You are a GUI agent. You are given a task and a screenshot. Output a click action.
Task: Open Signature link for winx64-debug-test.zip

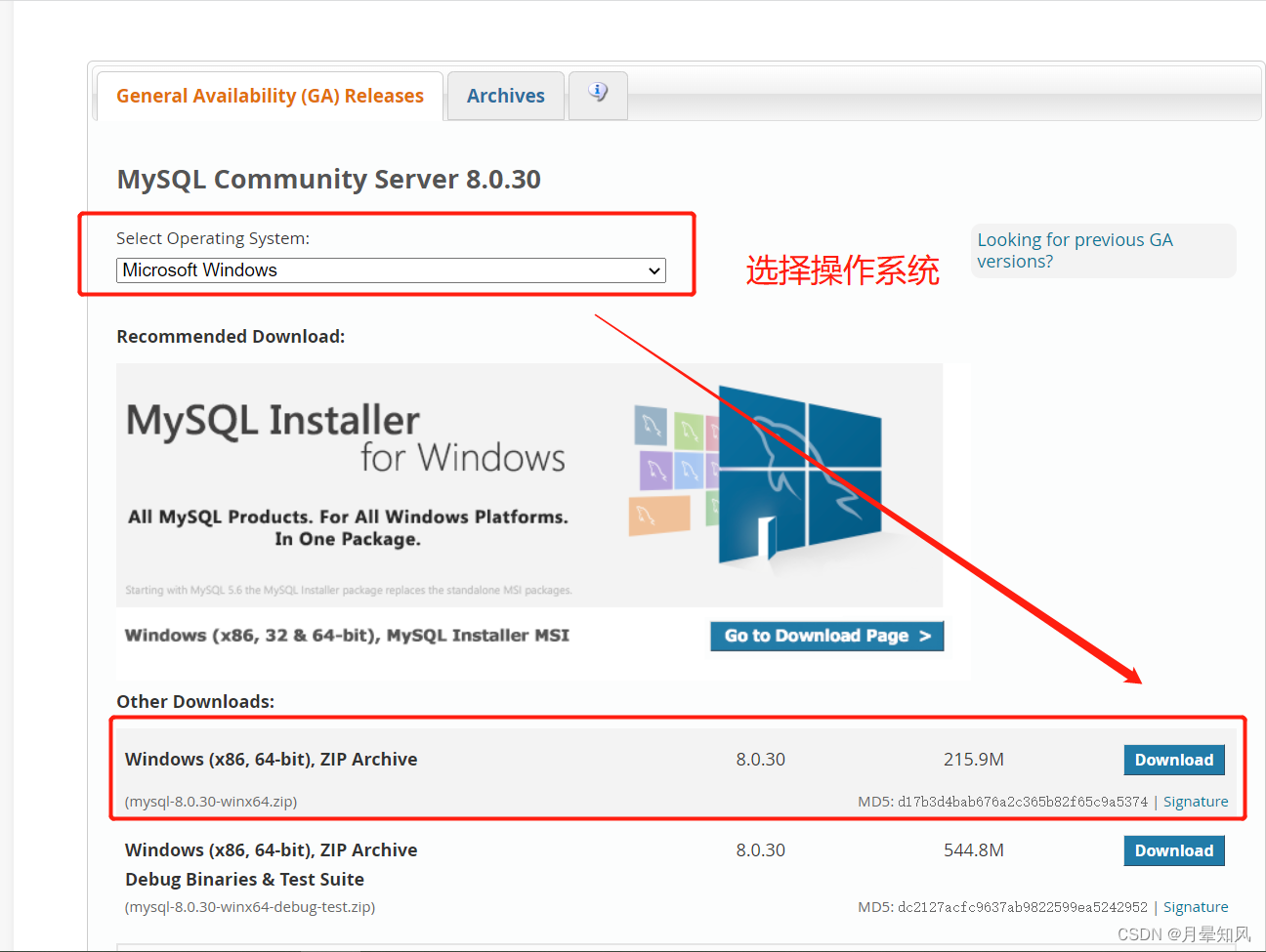coord(1196,907)
